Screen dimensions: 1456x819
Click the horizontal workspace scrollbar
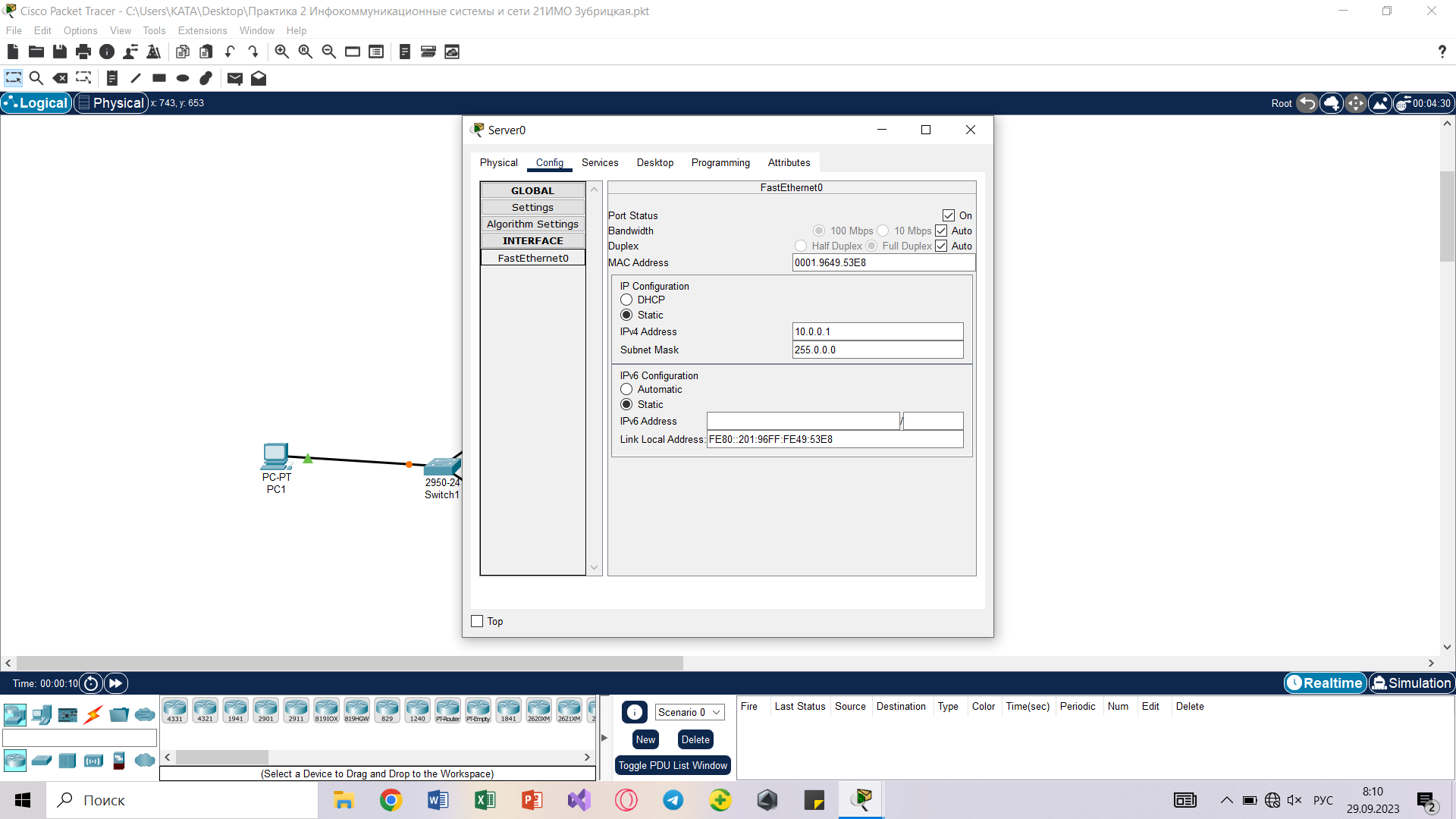pyautogui.click(x=350, y=663)
